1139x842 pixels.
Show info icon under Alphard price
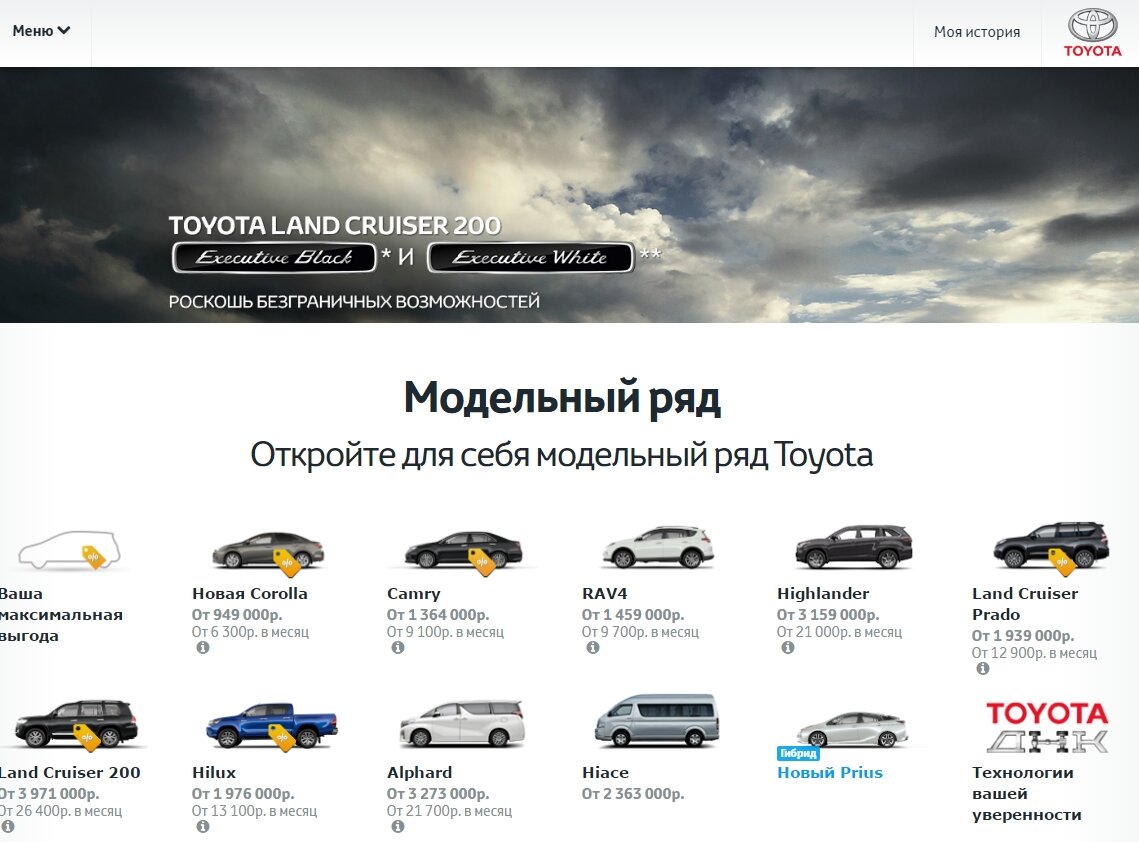[397, 826]
